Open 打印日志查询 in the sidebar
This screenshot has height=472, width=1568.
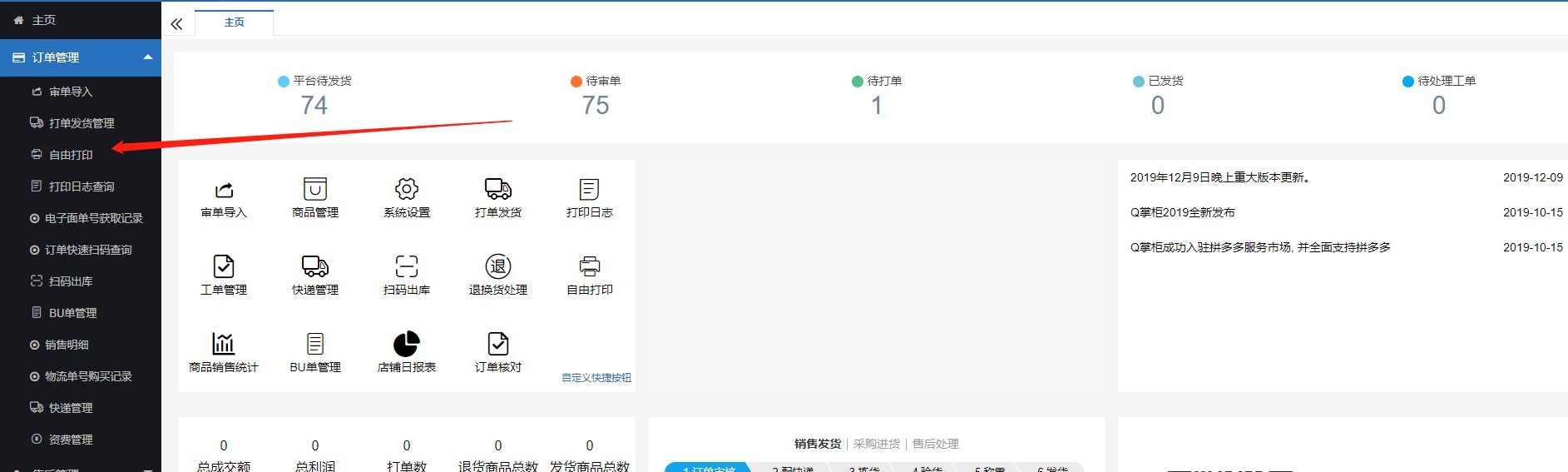coord(81,186)
